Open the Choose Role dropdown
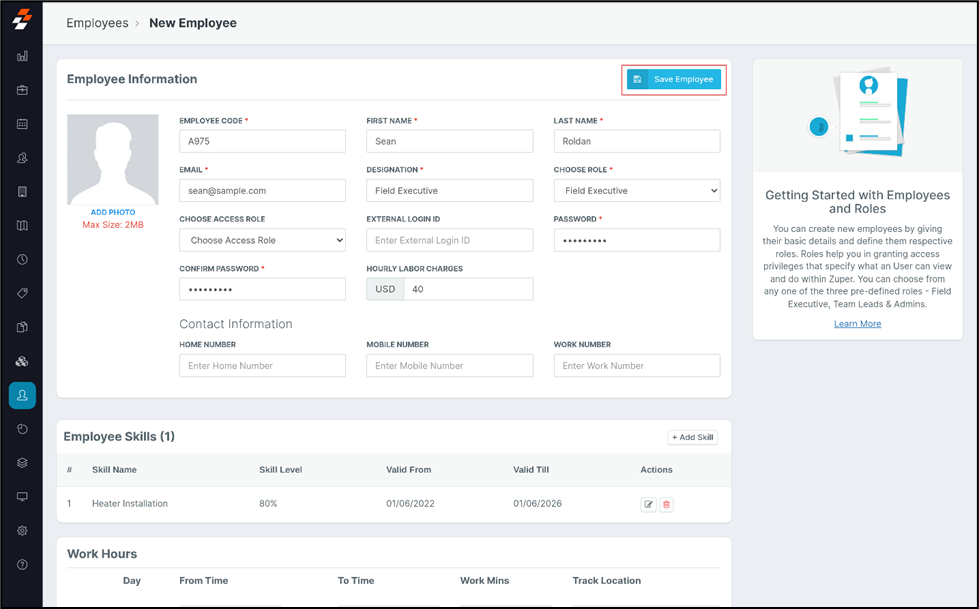The height and width of the screenshot is (609, 979). click(636, 190)
